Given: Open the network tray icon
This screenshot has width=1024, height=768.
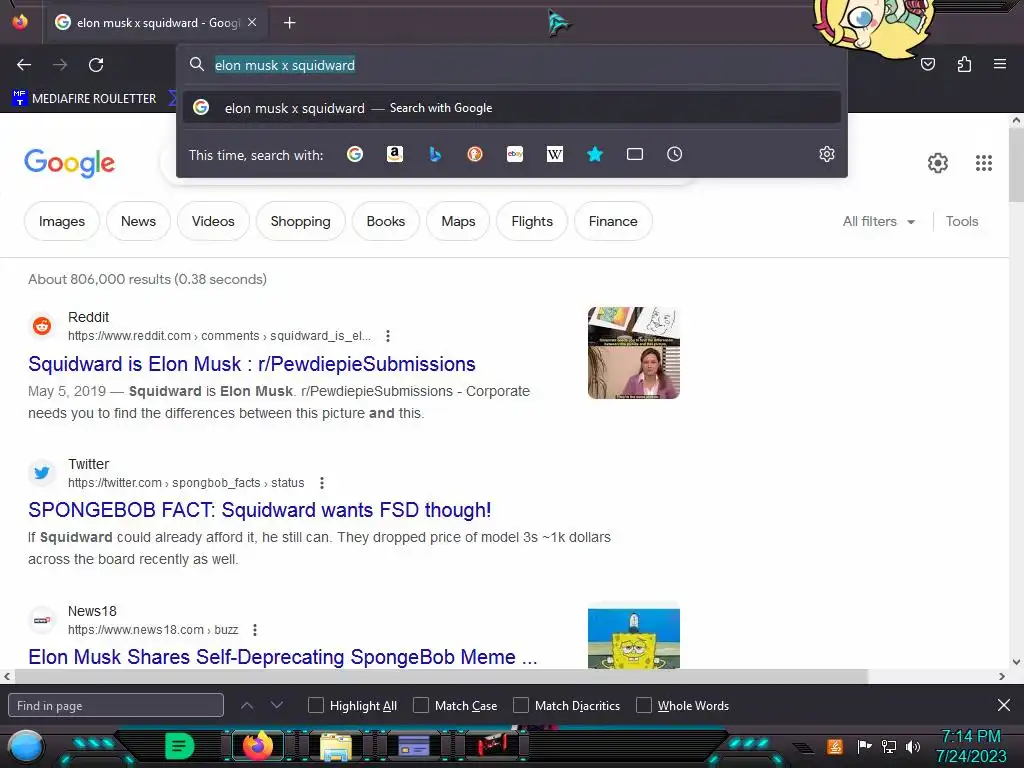Looking at the screenshot, I should (x=889, y=746).
